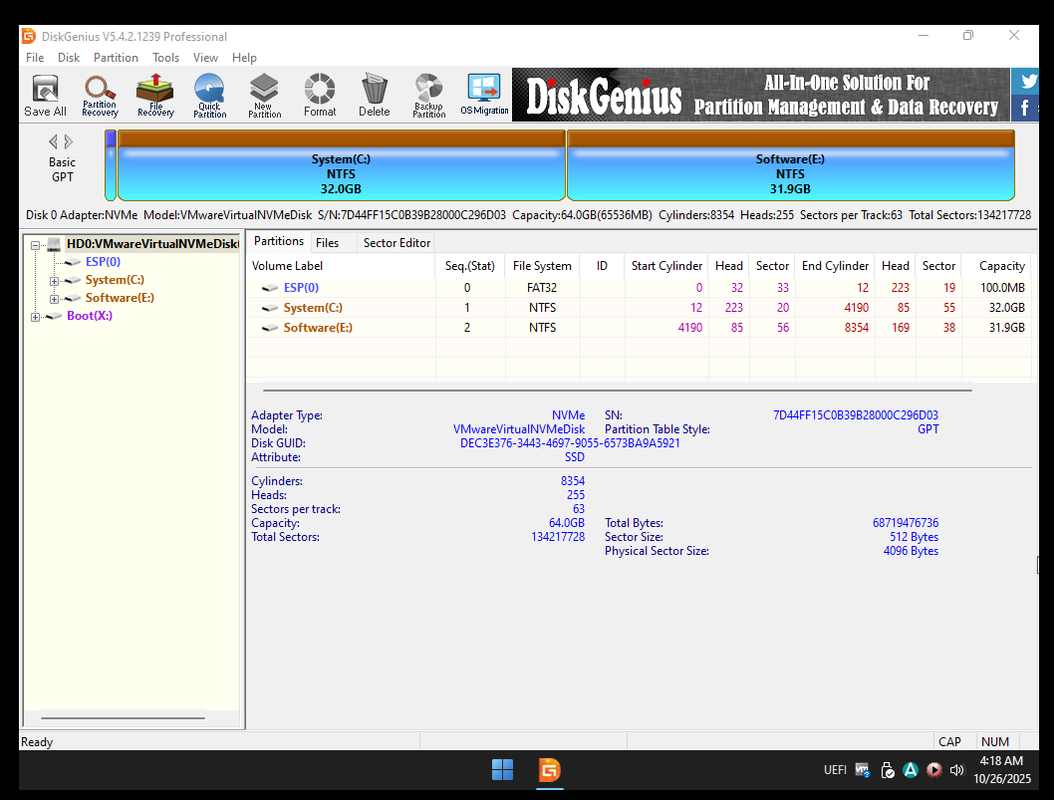Click the Seq.(Stat) column header
Image resolution: width=1054 pixels, height=800 pixels.
[x=469, y=266]
